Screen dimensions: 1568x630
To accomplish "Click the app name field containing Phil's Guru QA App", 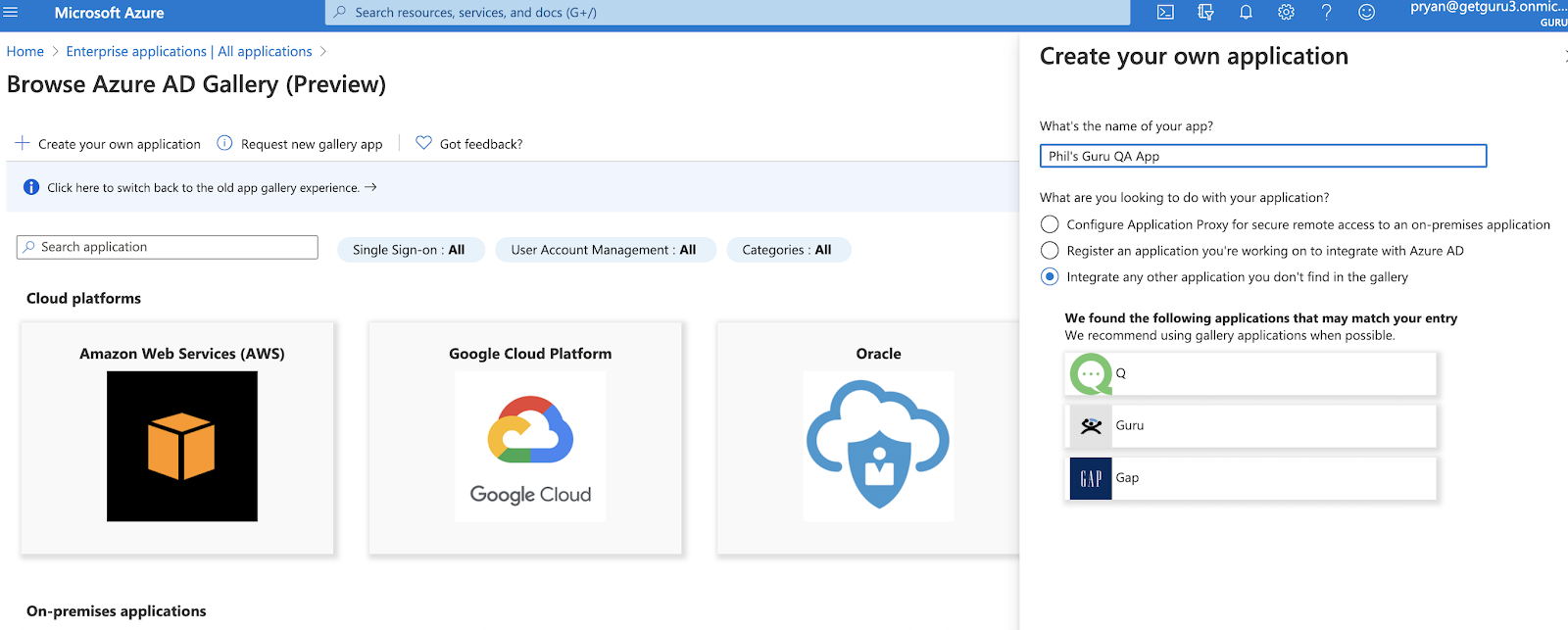I will point(1263,156).
